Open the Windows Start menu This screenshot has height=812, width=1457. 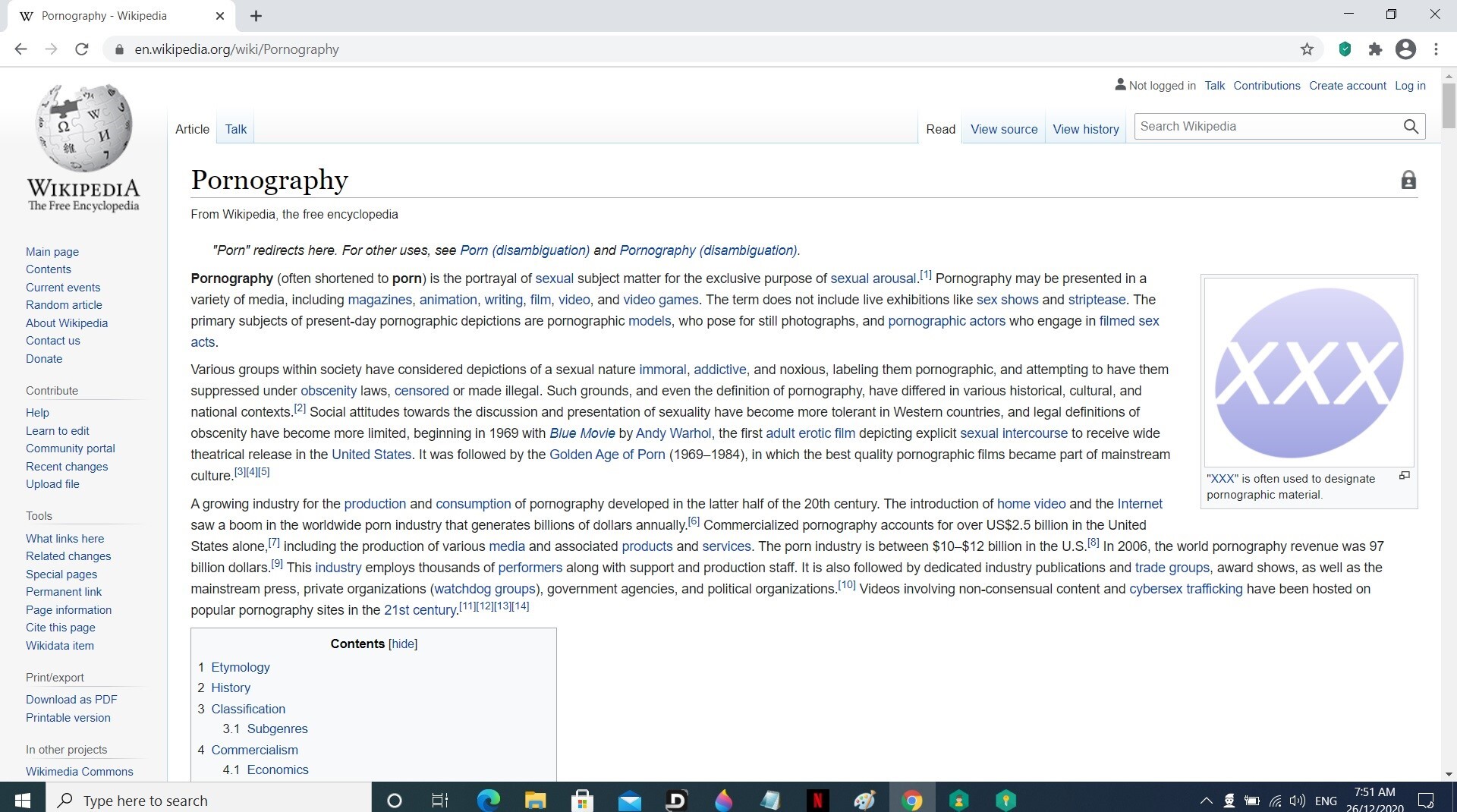[23, 800]
